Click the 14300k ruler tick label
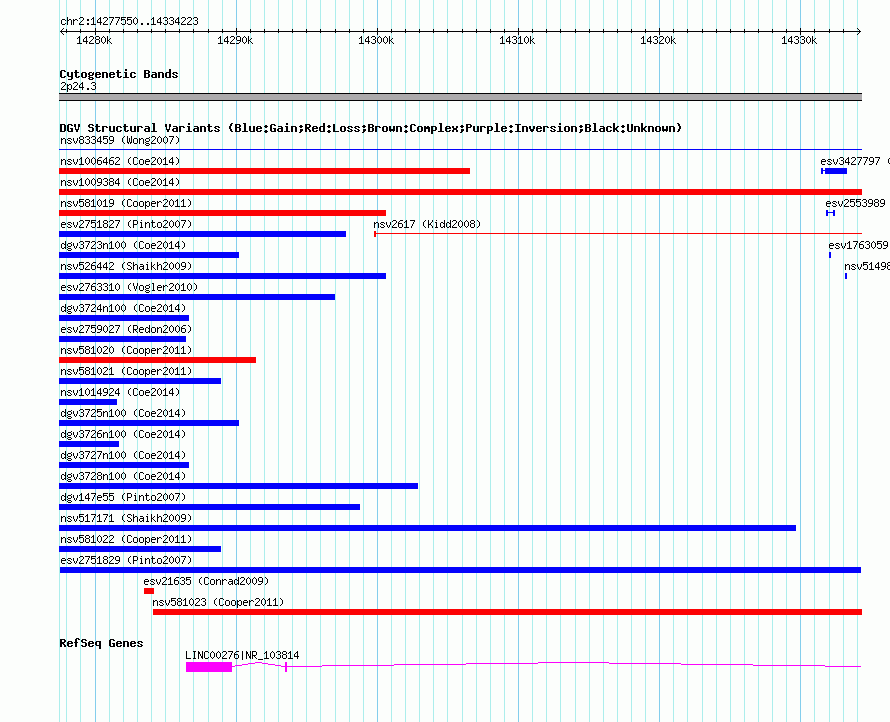Viewport: 890px width, 722px height. point(376,40)
